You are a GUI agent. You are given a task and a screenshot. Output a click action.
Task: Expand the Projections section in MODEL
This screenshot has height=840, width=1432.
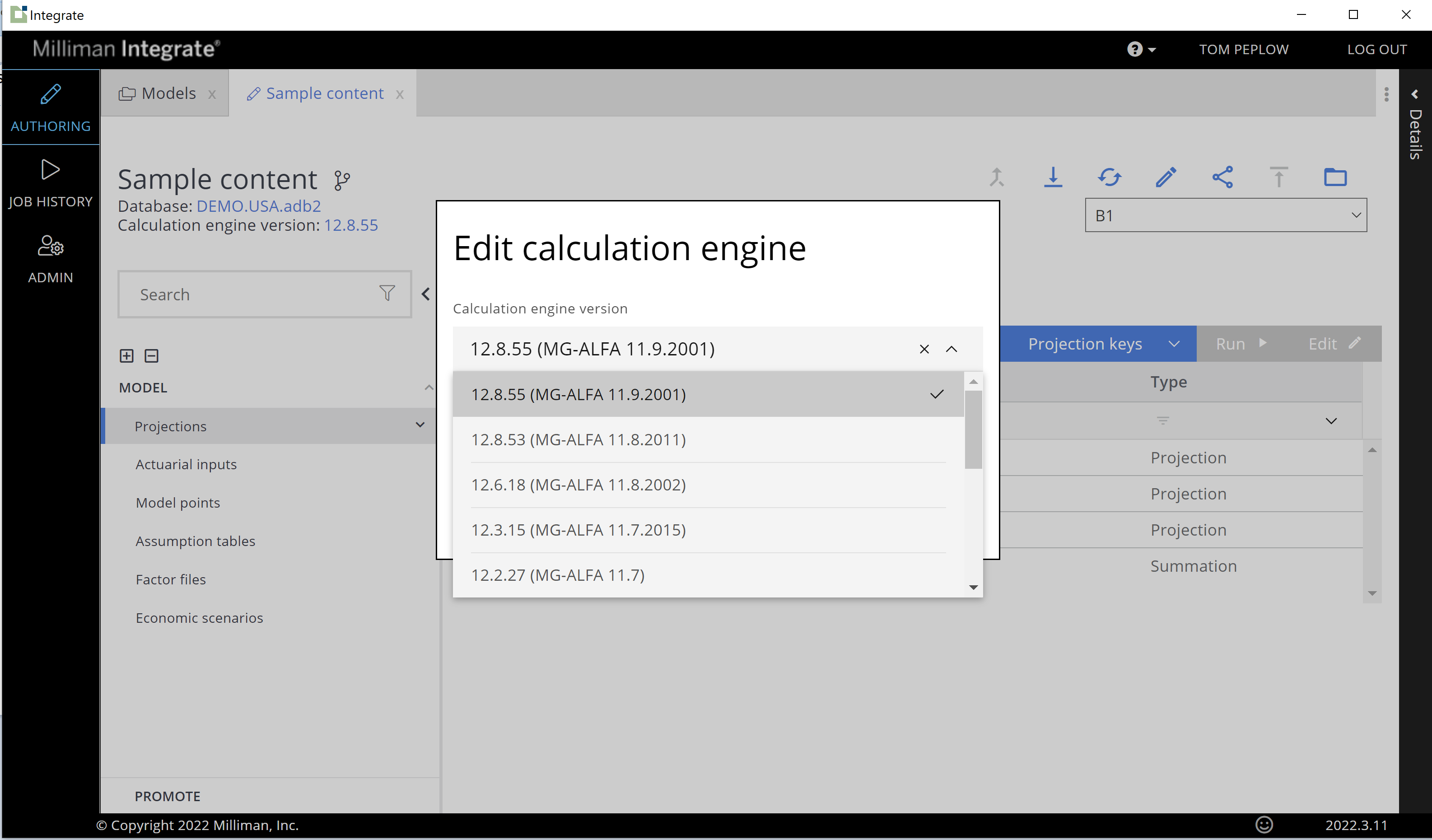(x=420, y=425)
